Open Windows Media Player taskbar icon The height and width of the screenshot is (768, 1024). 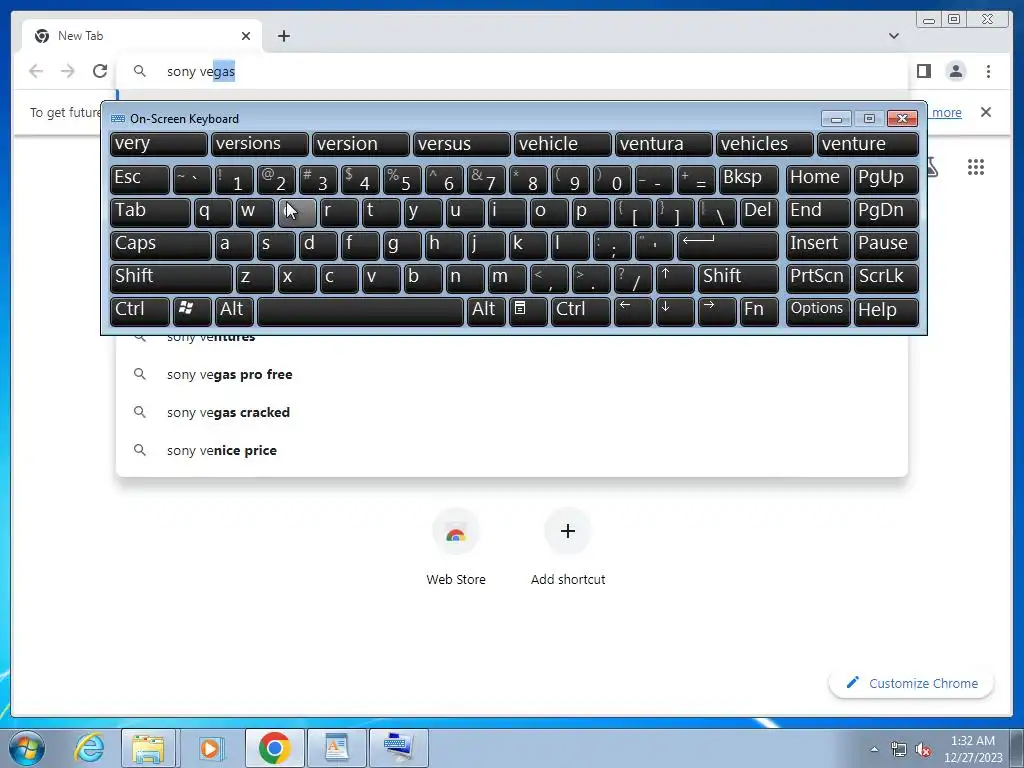tap(211, 747)
